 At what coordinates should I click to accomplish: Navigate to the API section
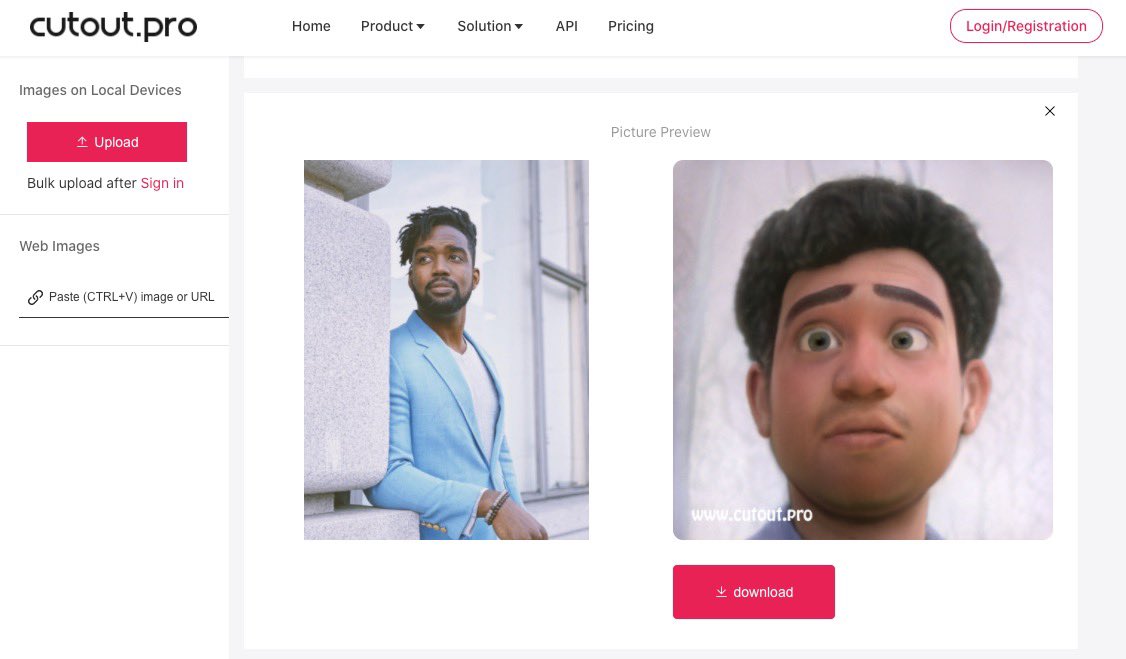[x=566, y=26]
